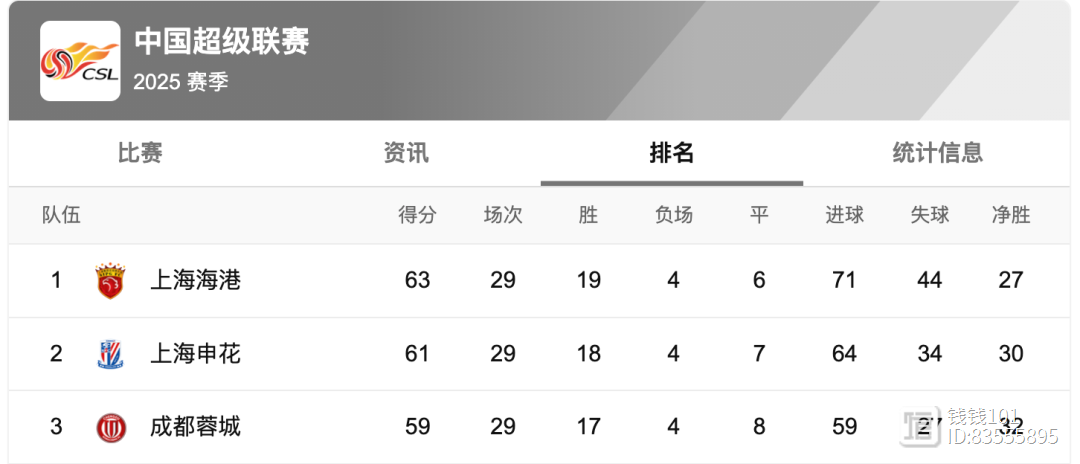The image size is (1080, 464).
Task: Click the 胜 column header
Action: pos(588,215)
